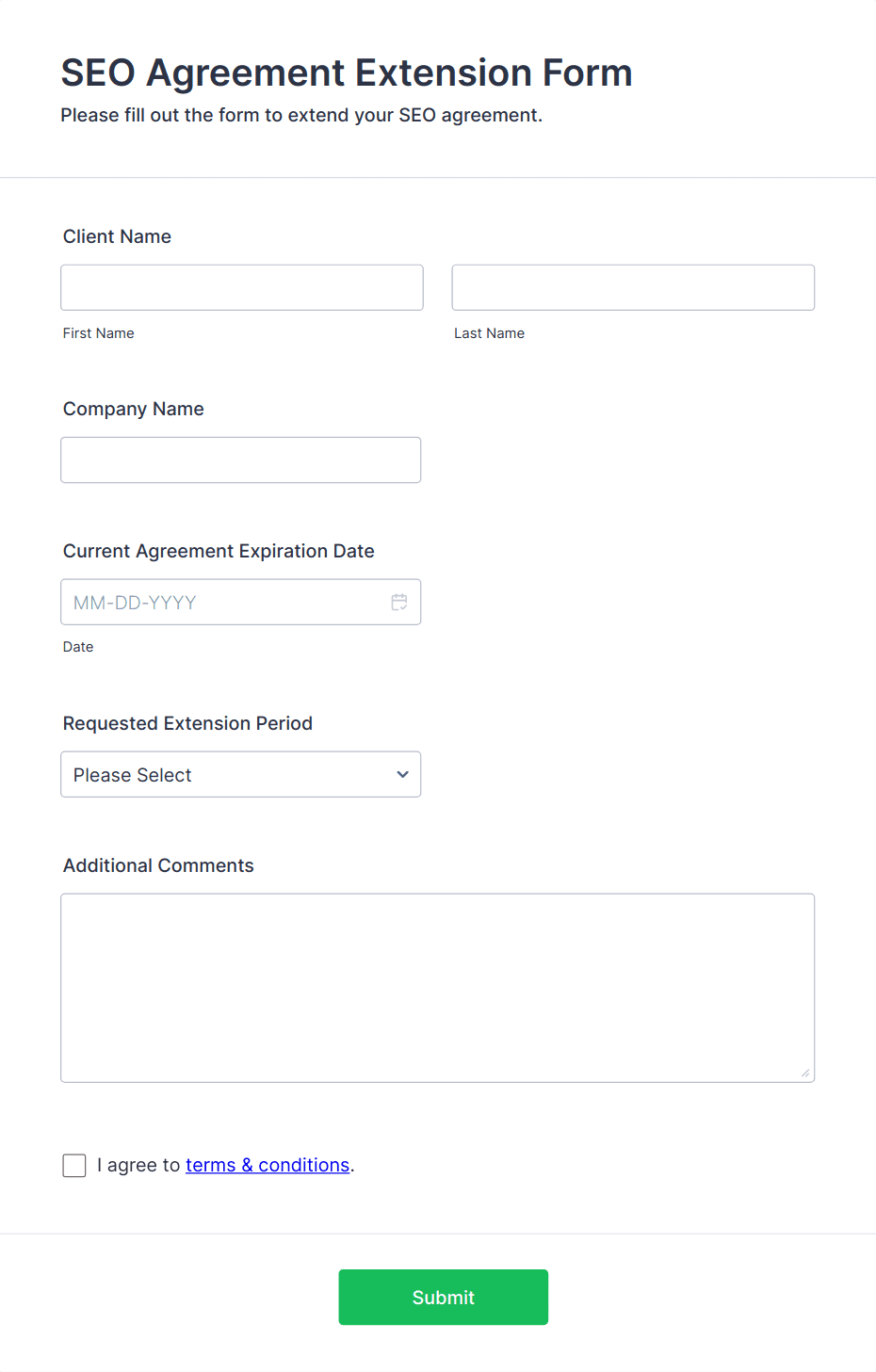Image resolution: width=876 pixels, height=1372 pixels.
Task: Click the SEO Agreement Extension Form heading
Action: 347,73
